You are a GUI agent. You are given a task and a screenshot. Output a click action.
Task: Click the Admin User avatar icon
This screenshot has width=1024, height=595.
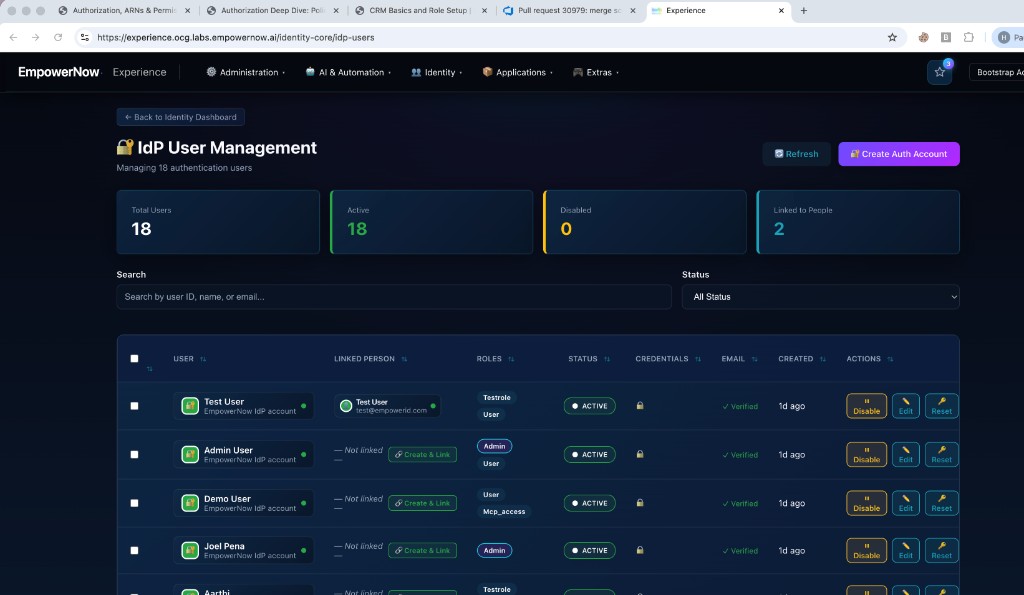click(190, 454)
